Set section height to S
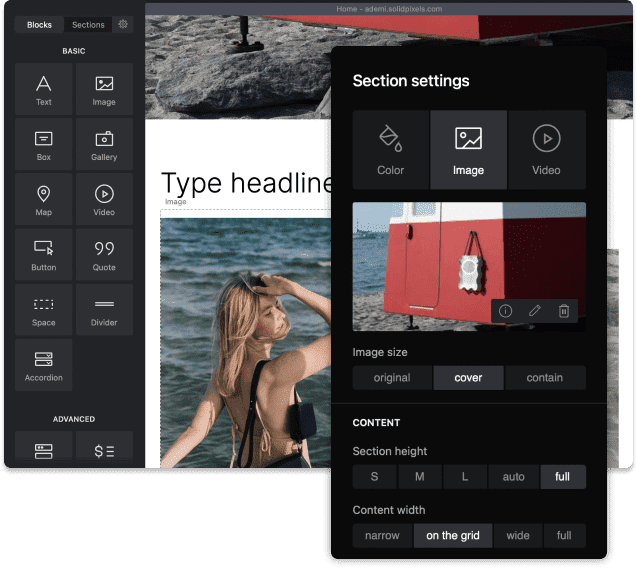 [374, 476]
